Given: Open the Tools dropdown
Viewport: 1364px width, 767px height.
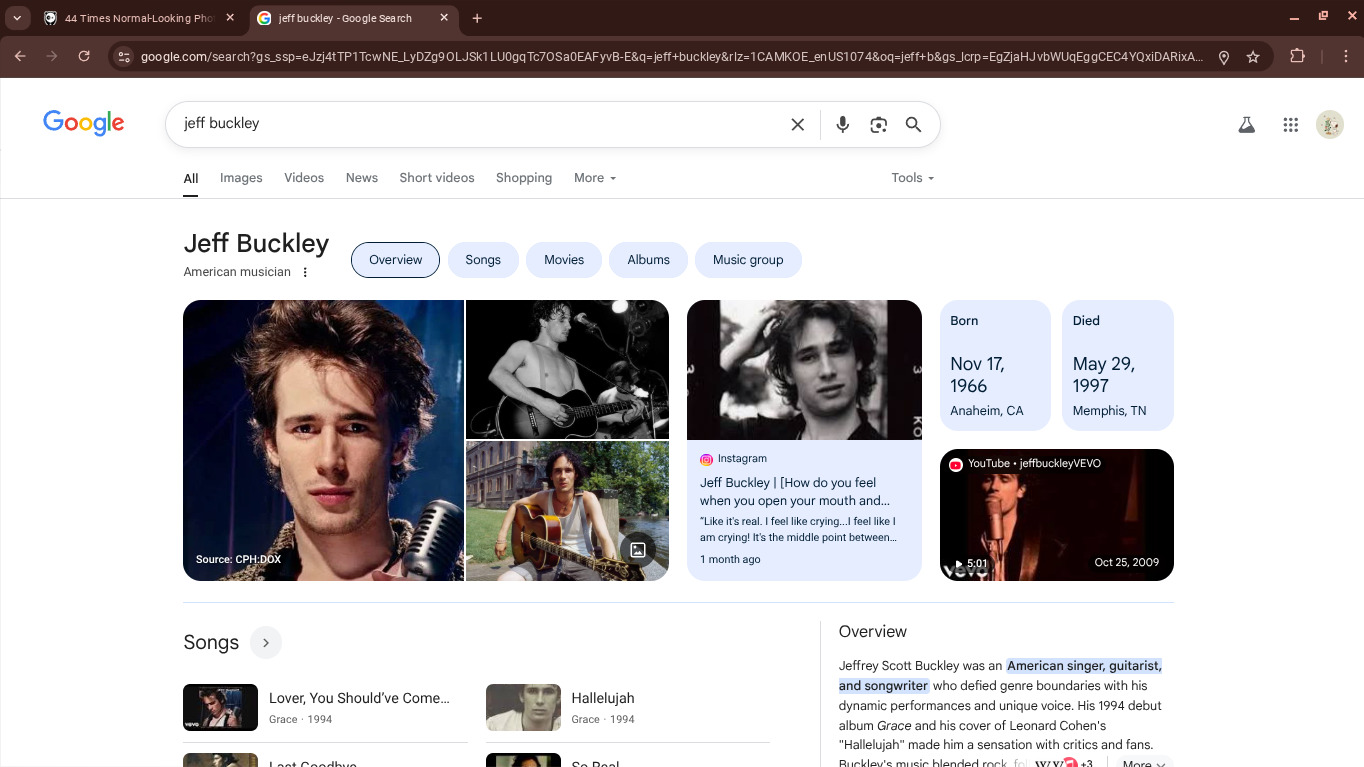Looking at the screenshot, I should 912,178.
